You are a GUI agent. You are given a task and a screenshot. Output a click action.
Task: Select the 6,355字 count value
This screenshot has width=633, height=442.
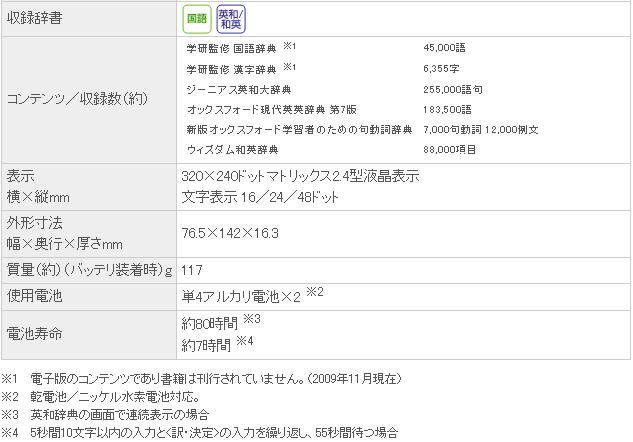(x=441, y=69)
